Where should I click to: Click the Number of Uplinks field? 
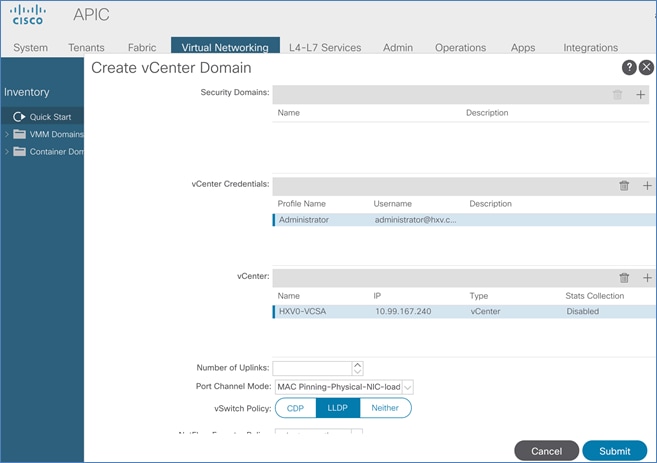click(312, 368)
